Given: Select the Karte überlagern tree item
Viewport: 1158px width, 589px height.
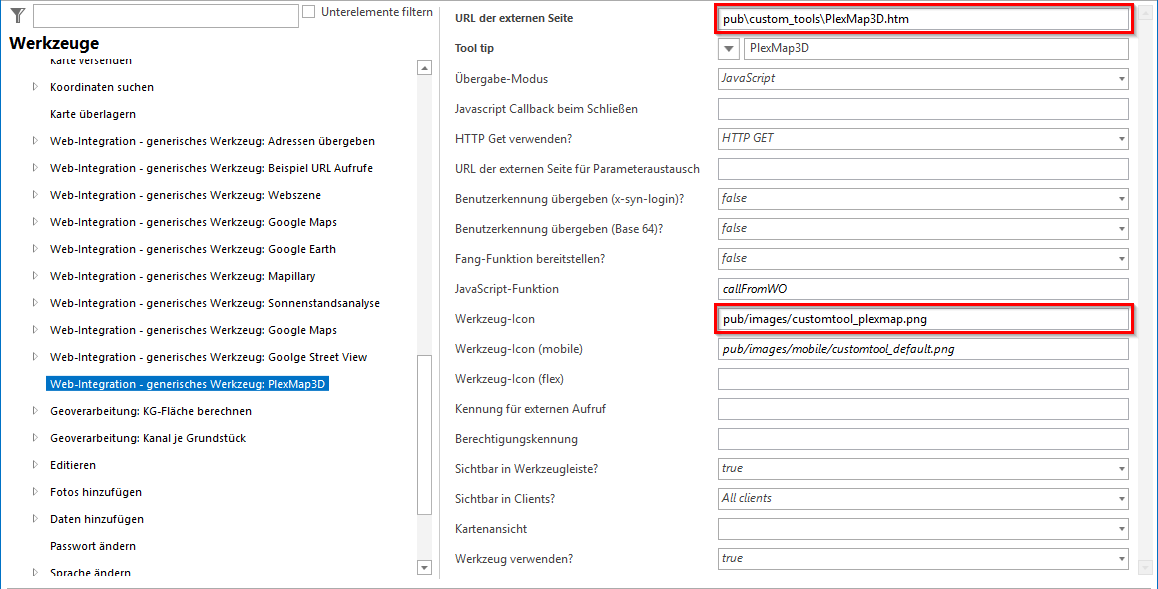Looking at the screenshot, I should pos(93,114).
